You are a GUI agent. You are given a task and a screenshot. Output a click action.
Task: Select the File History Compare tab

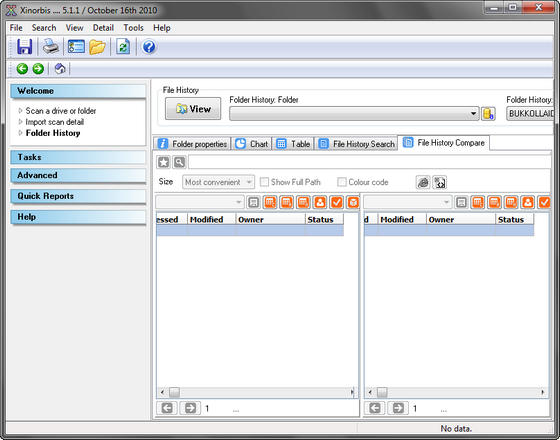[x=444, y=143]
